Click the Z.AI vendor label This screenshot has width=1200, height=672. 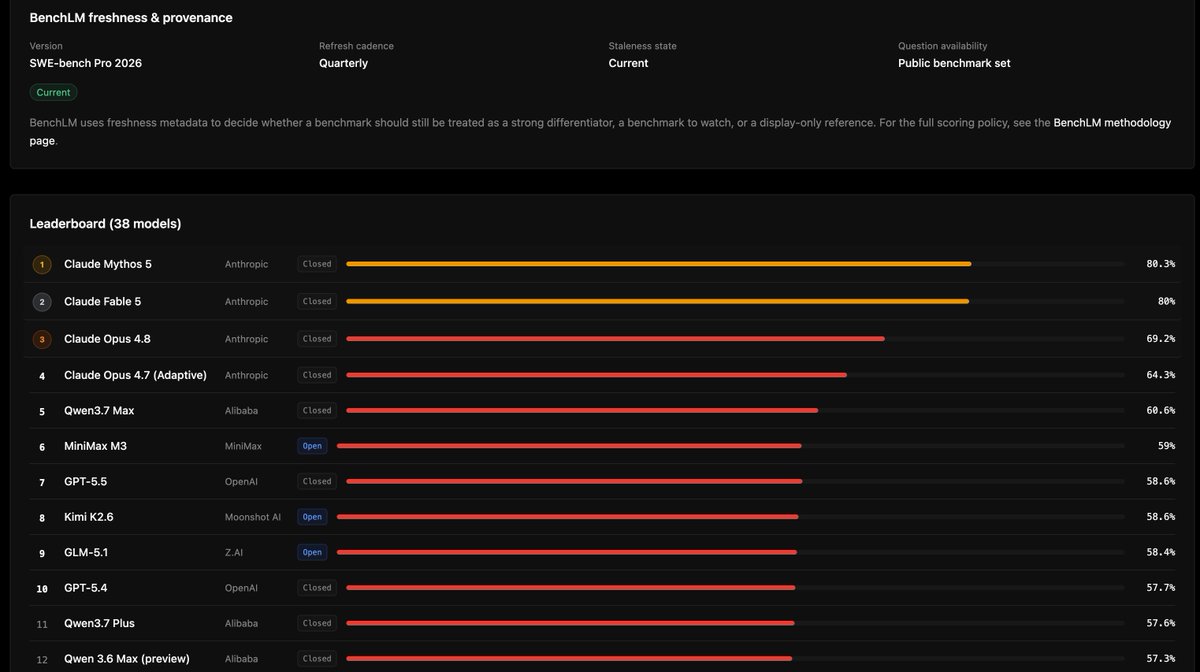236,552
